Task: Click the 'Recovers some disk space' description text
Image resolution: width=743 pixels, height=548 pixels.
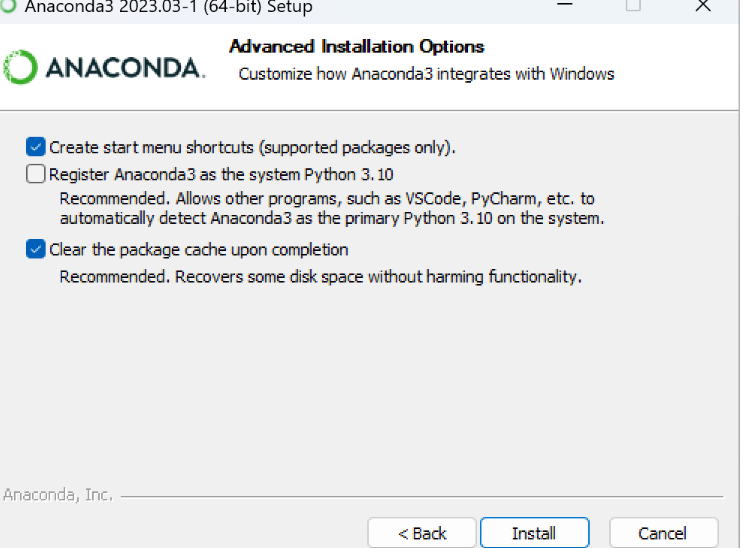Action: click(x=320, y=276)
